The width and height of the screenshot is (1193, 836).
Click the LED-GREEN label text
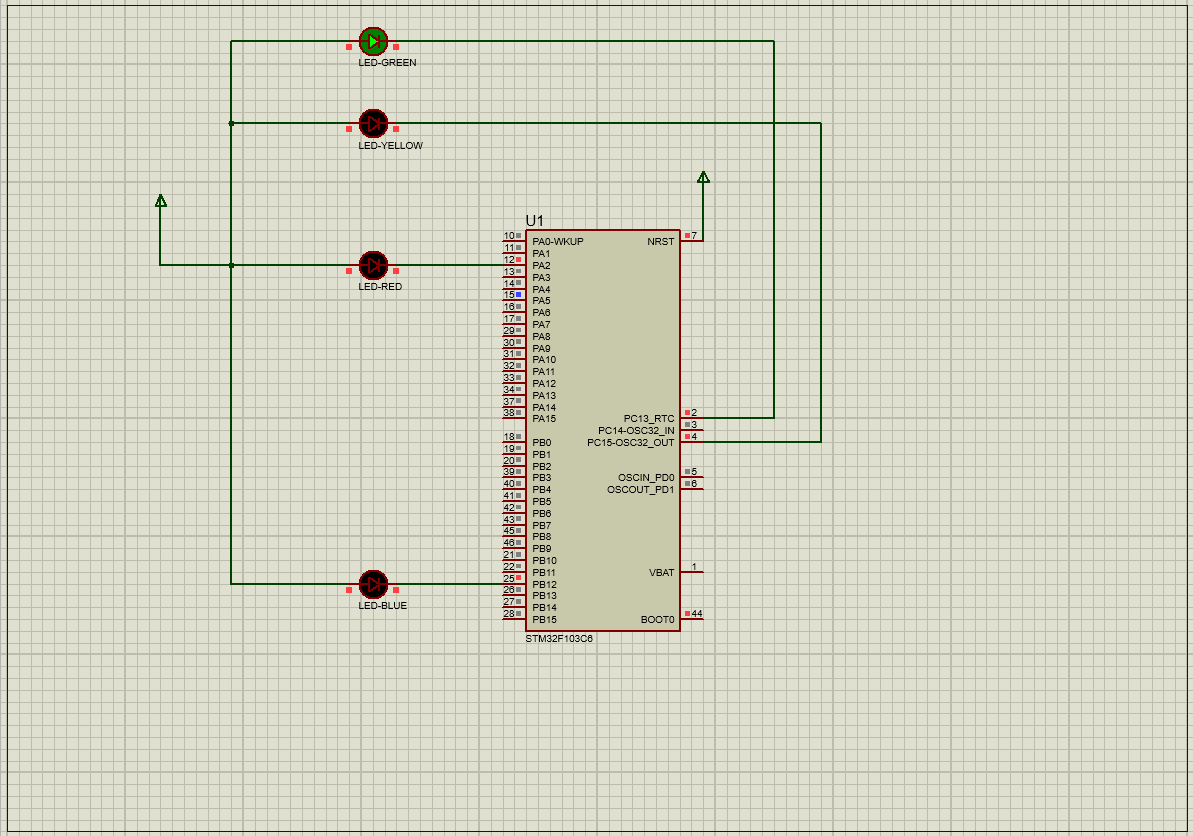pyautogui.click(x=387, y=62)
